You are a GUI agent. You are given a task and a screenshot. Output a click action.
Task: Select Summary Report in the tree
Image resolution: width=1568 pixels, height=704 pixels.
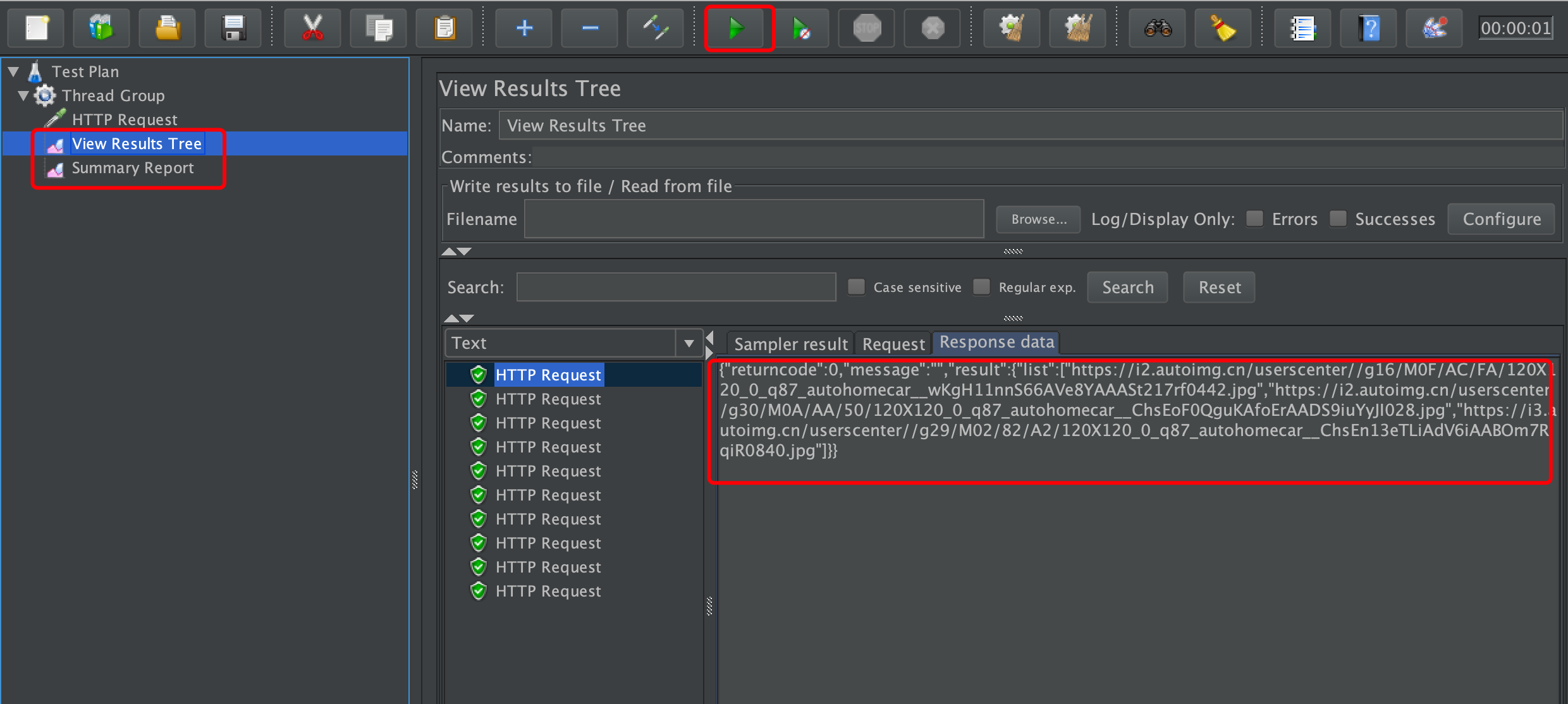coord(132,168)
